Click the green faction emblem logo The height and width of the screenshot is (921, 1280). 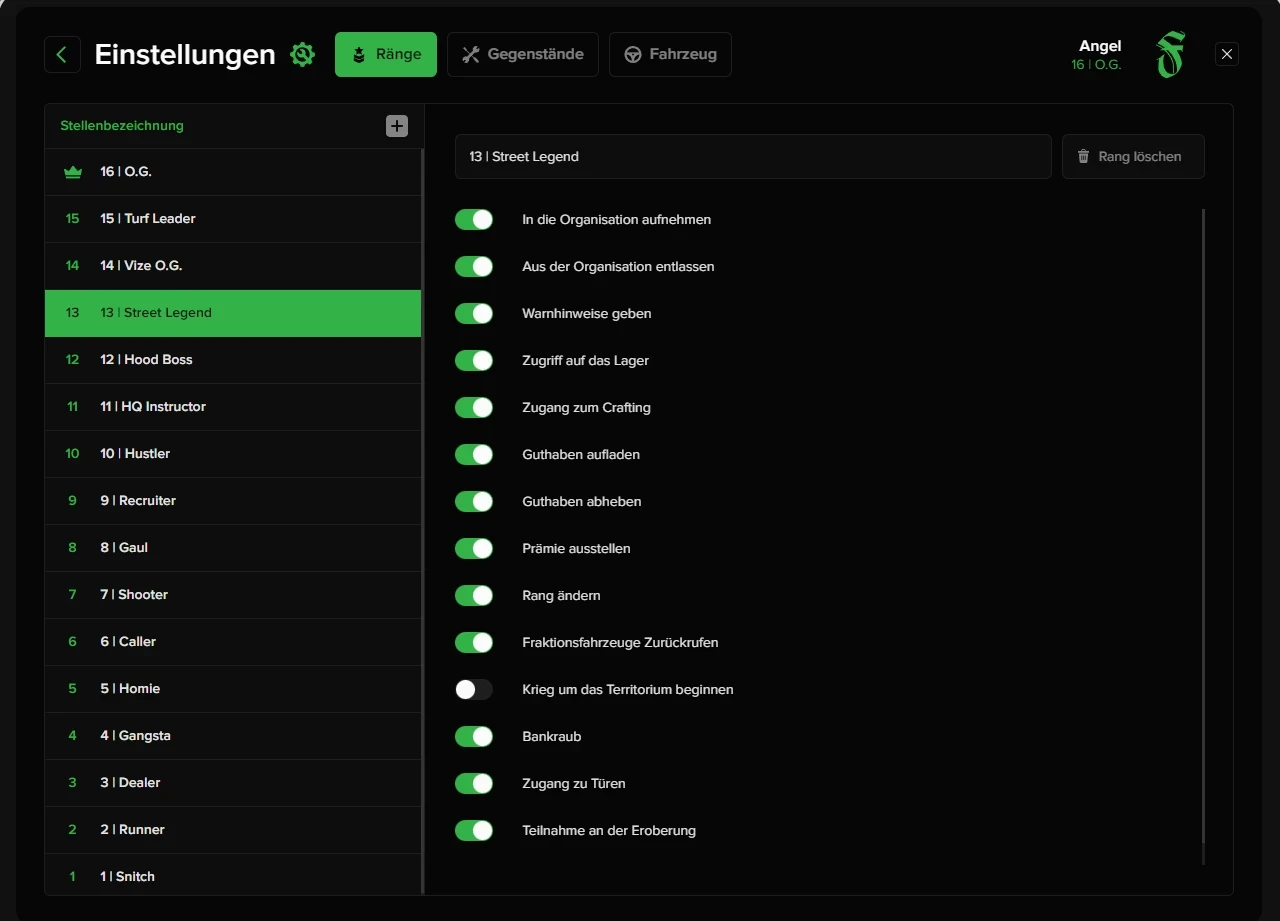1170,55
